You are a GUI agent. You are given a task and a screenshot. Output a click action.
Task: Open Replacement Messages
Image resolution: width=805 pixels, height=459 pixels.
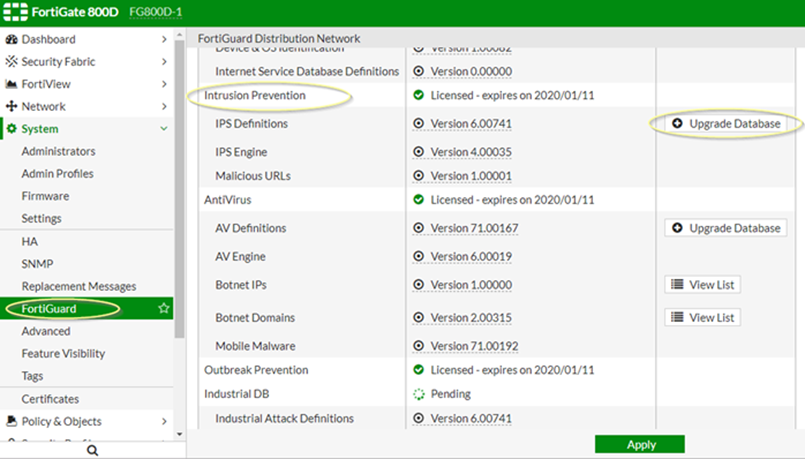coord(79,286)
